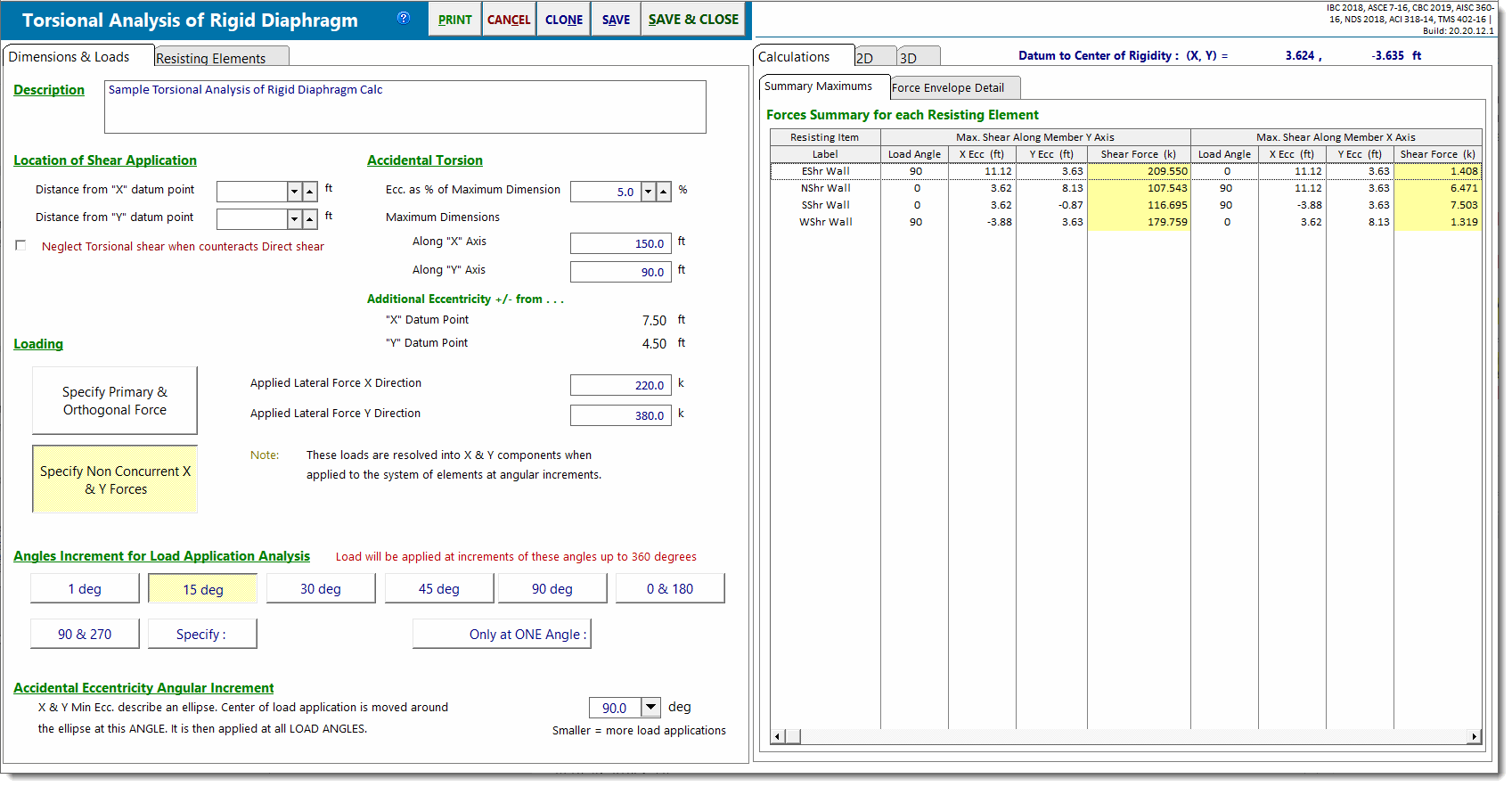Image resolution: width=1512 pixels, height=787 pixels.
Task: Click Along Y Axis dimension field
Action: (x=621, y=272)
